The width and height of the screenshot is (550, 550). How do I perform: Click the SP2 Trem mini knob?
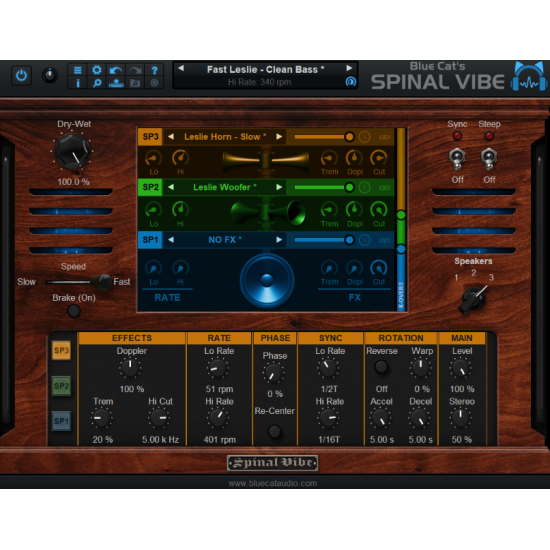pos(329,210)
